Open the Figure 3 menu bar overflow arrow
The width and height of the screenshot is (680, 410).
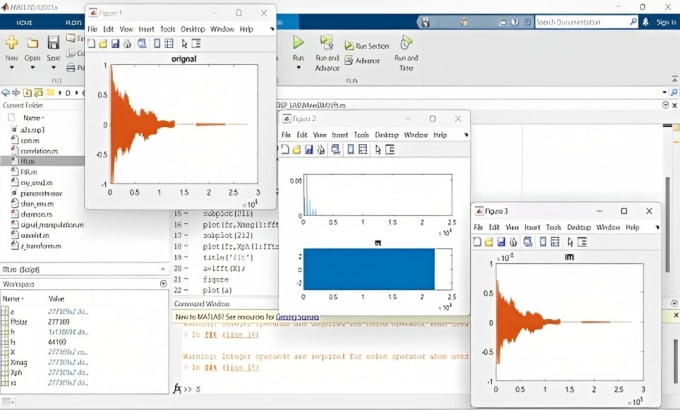[x=657, y=227]
